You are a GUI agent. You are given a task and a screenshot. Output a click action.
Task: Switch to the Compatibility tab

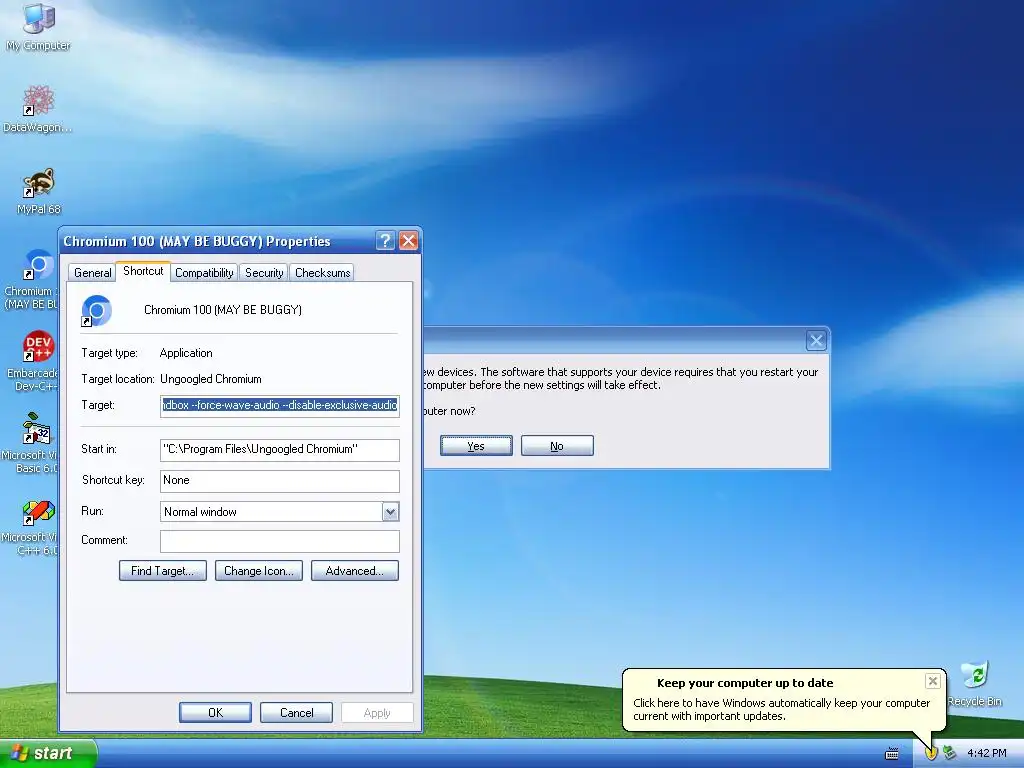(204, 273)
